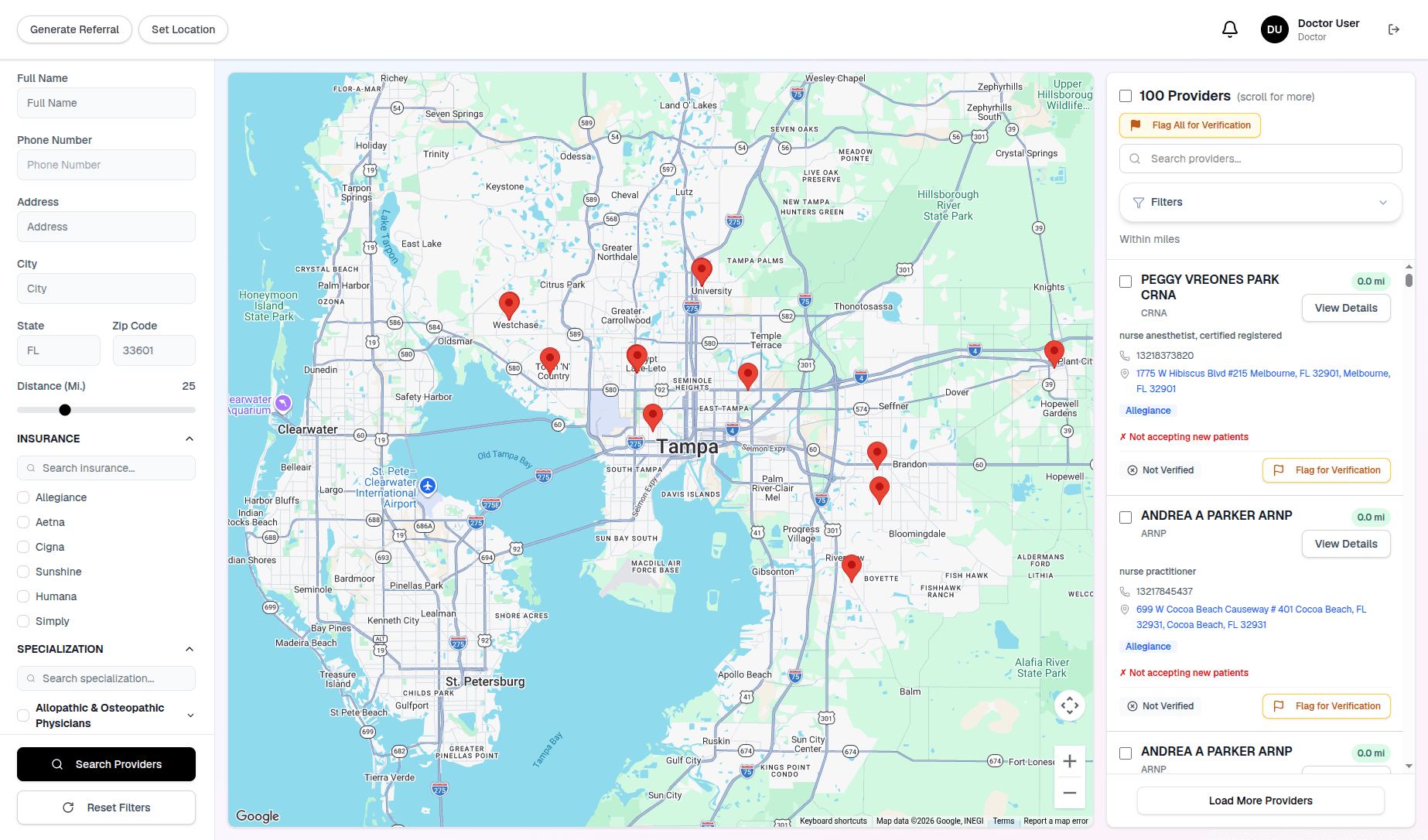Click the Clearwater Aquarium marker

click(x=283, y=402)
